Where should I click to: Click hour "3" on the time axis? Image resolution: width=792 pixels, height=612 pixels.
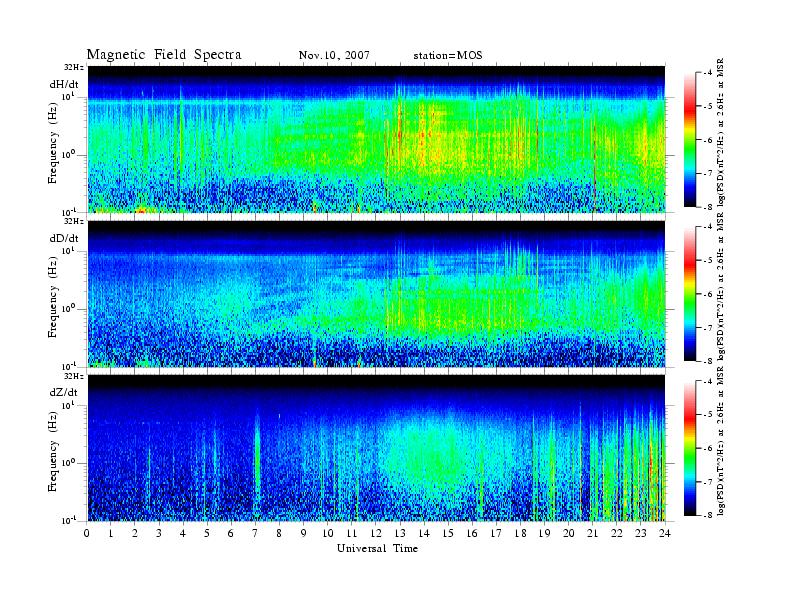[159, 533]
